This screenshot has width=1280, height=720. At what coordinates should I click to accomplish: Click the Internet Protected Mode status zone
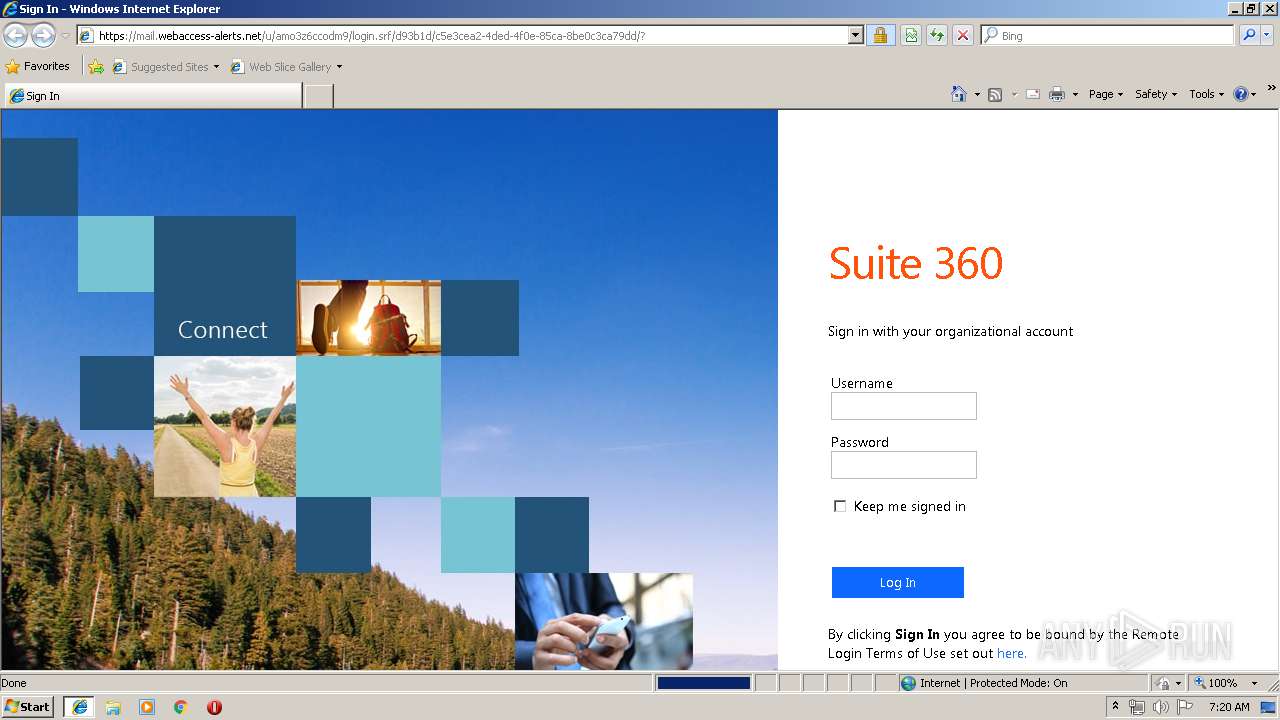(1023, 683)
